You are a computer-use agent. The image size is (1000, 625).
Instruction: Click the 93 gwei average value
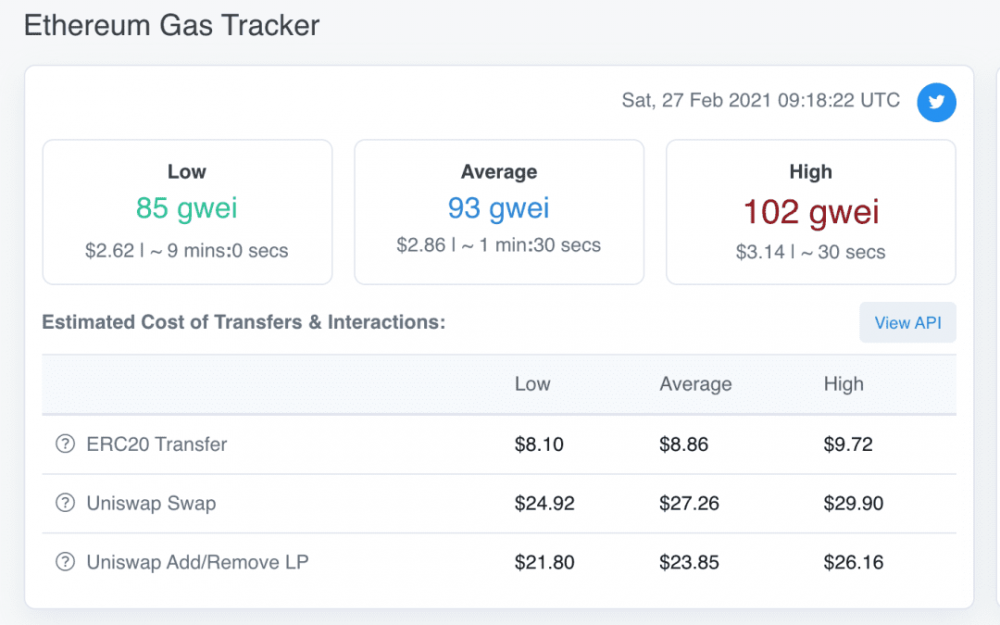coord(499,208)
